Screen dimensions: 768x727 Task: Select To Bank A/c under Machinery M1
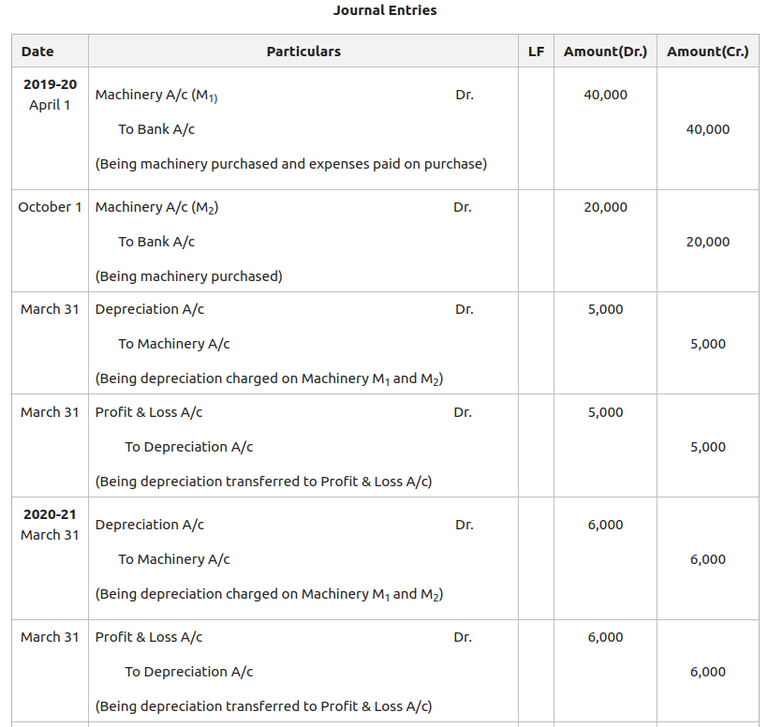156,129
